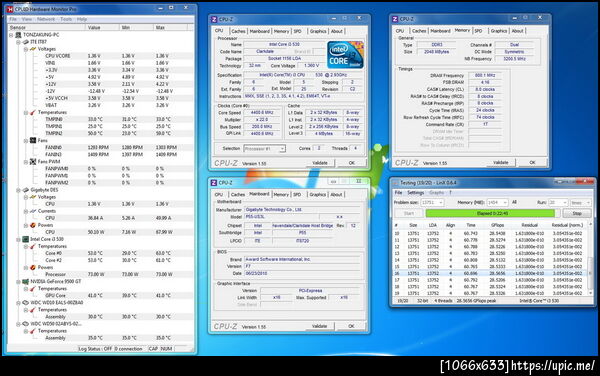Viewport: 600px width, 376px height.
Task: Click the Fans PWM group icon
Action: point(33,162)
